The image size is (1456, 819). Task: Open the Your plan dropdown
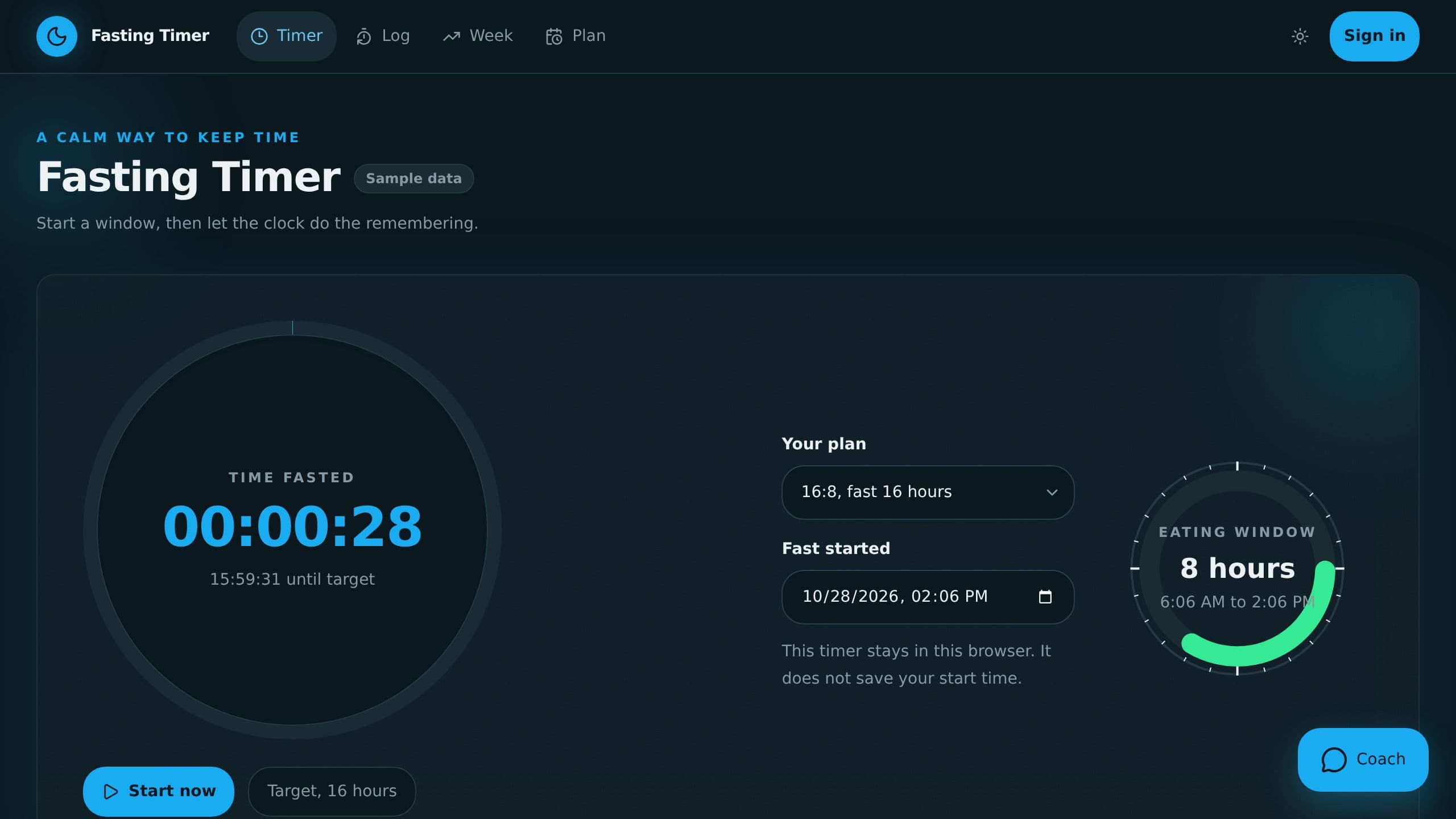(x=928, y=493)
